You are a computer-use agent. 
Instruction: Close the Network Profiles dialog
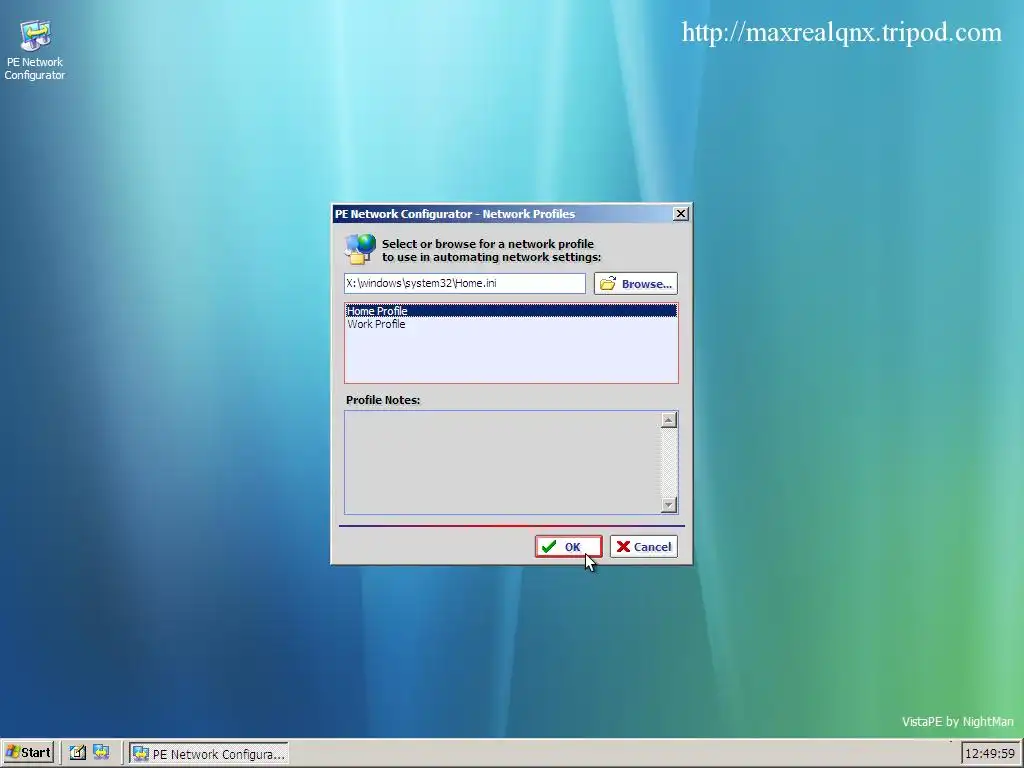pyautogui.click(x=680, y=214)
